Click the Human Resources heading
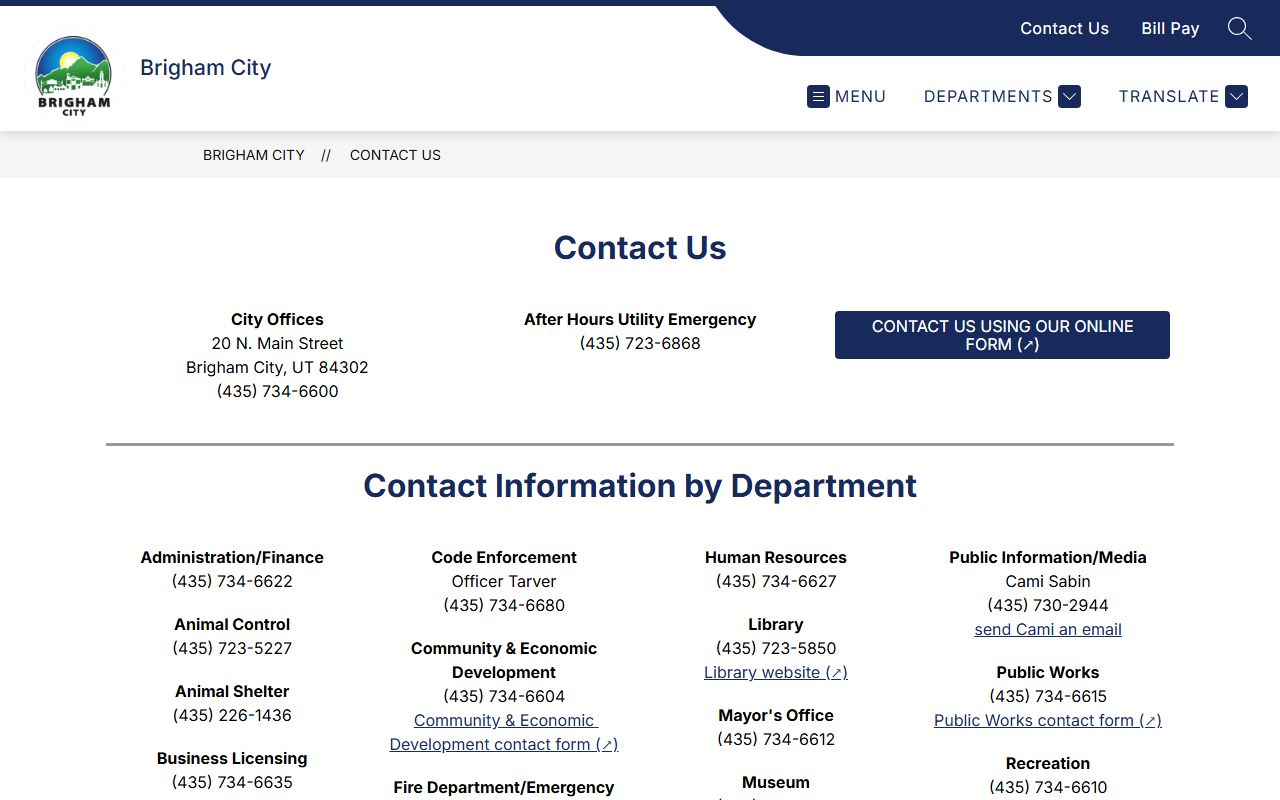This screenshot has height=800, width=1280. click(776, 557)
